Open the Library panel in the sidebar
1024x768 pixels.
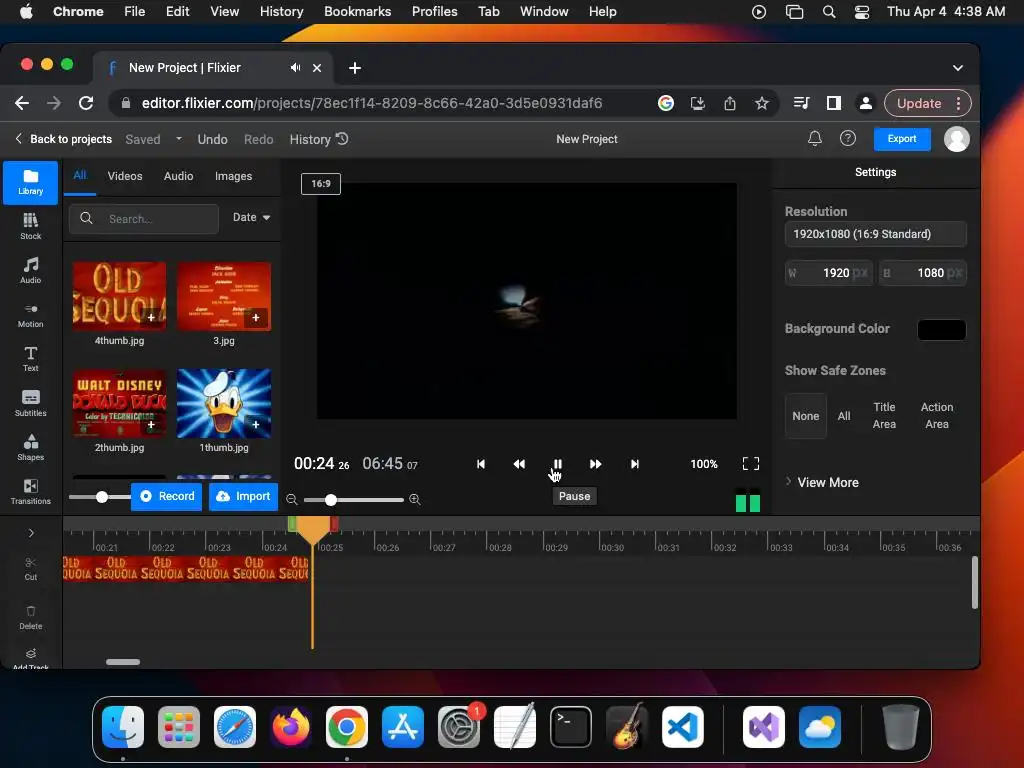click(x=31, y=182)
